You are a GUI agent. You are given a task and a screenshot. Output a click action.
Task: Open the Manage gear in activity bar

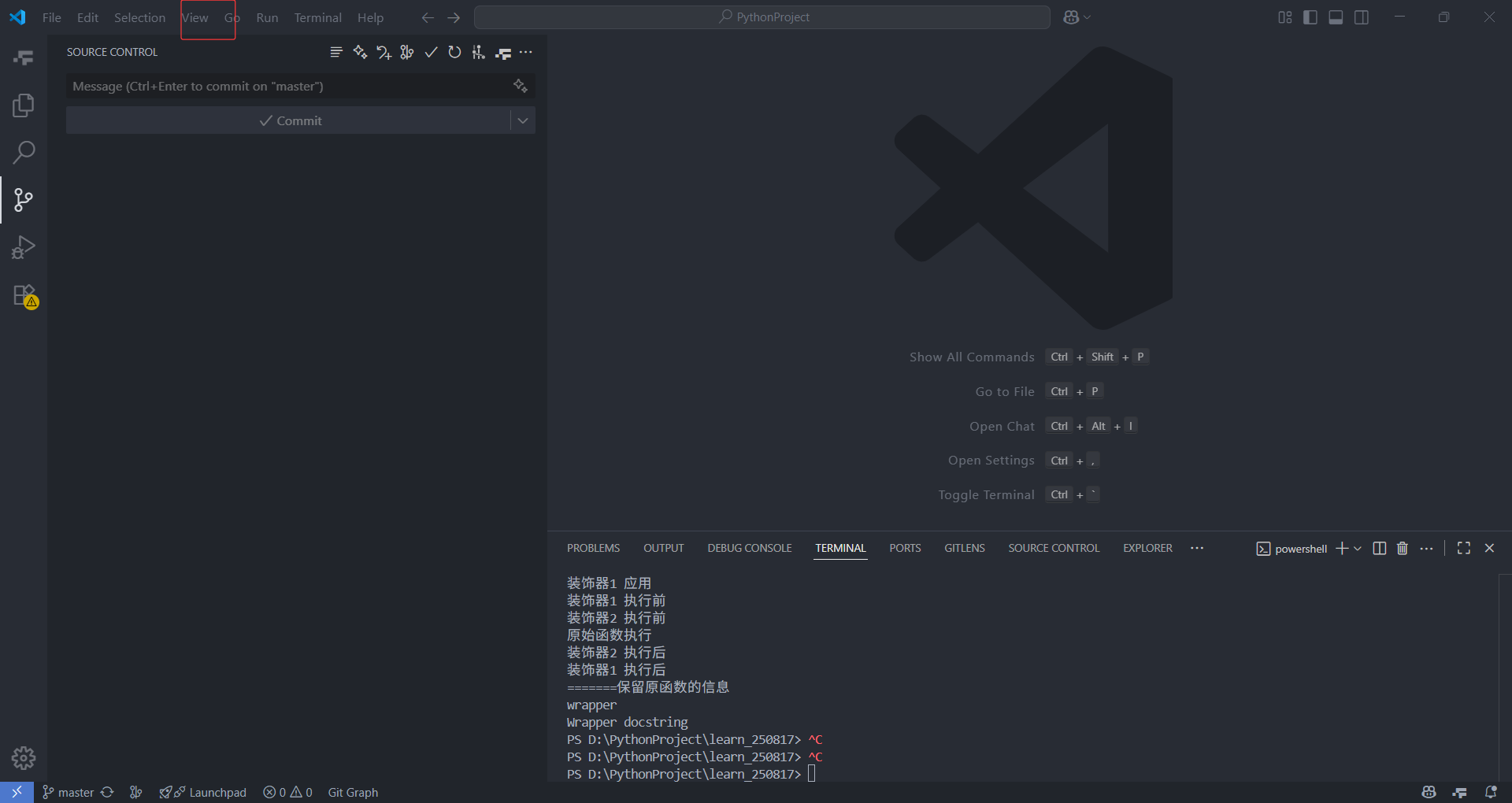tap(24, 757)
